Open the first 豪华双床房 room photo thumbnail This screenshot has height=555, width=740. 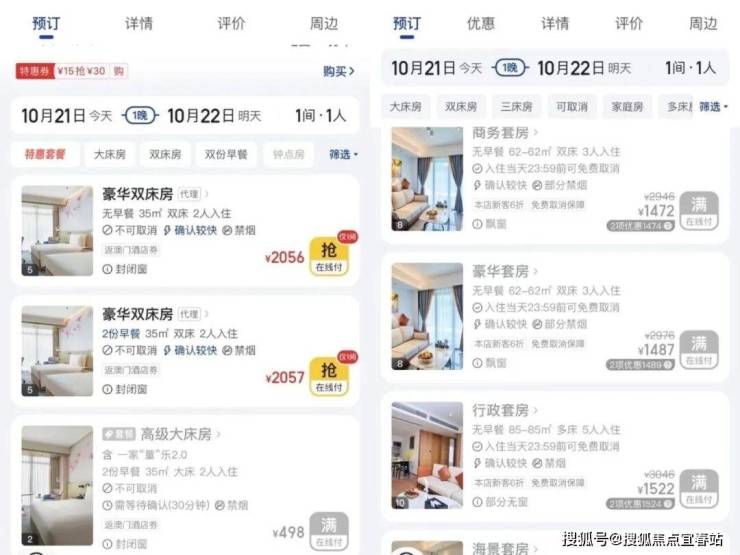tap(57, 231)
